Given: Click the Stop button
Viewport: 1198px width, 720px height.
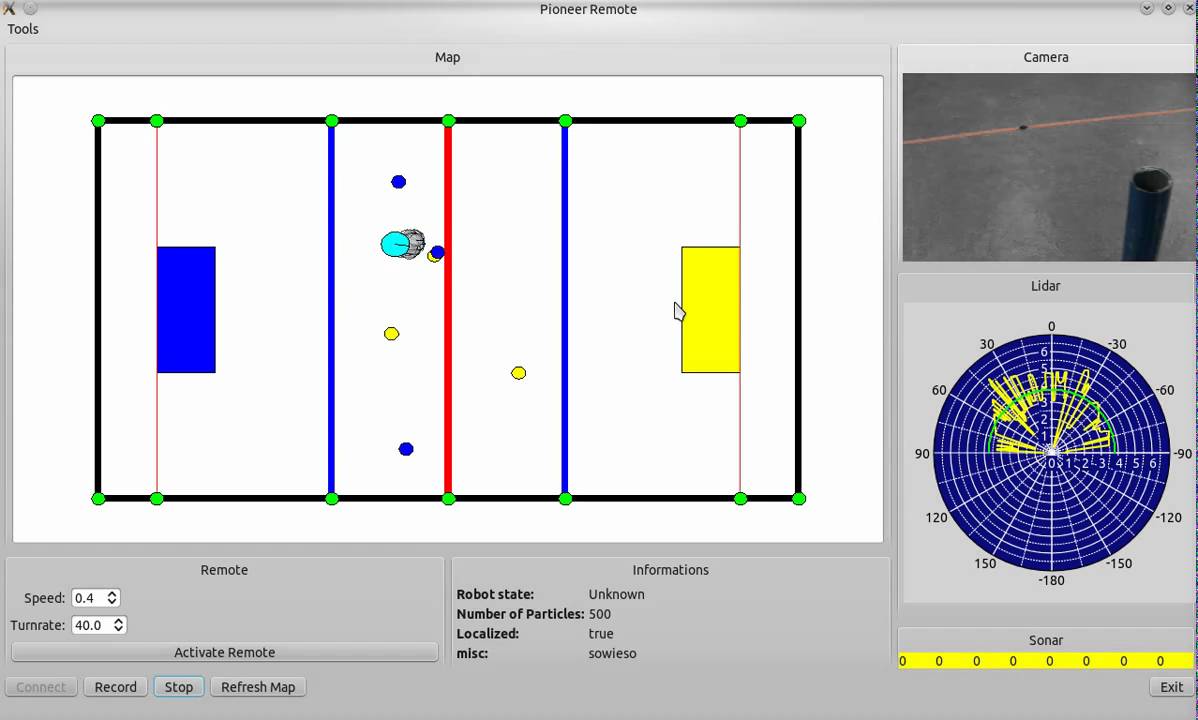Looking at the screenshot, I should coord(179,686).
